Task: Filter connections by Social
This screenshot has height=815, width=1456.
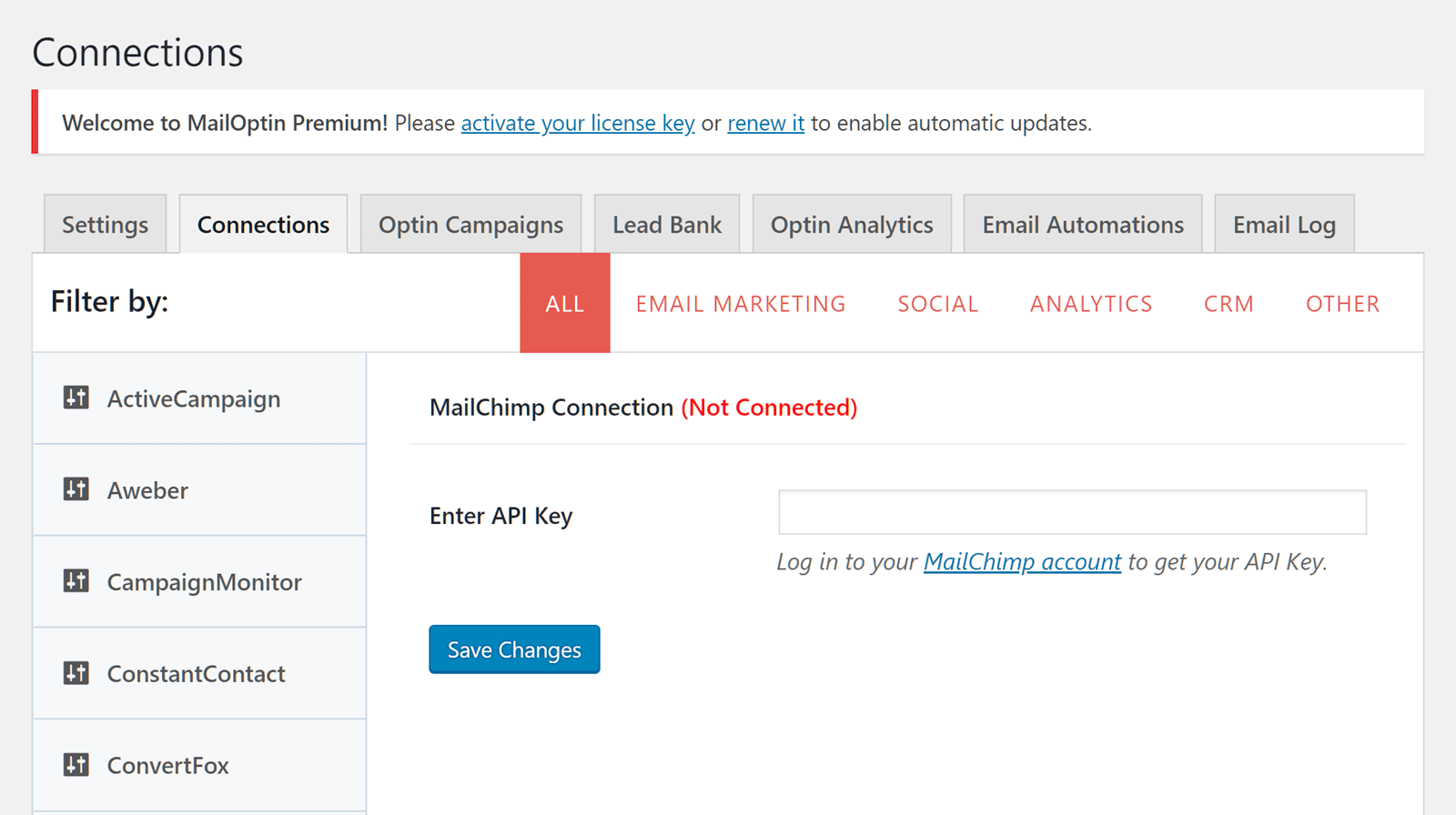Action: pyautogui.click(x=937, y=304)
